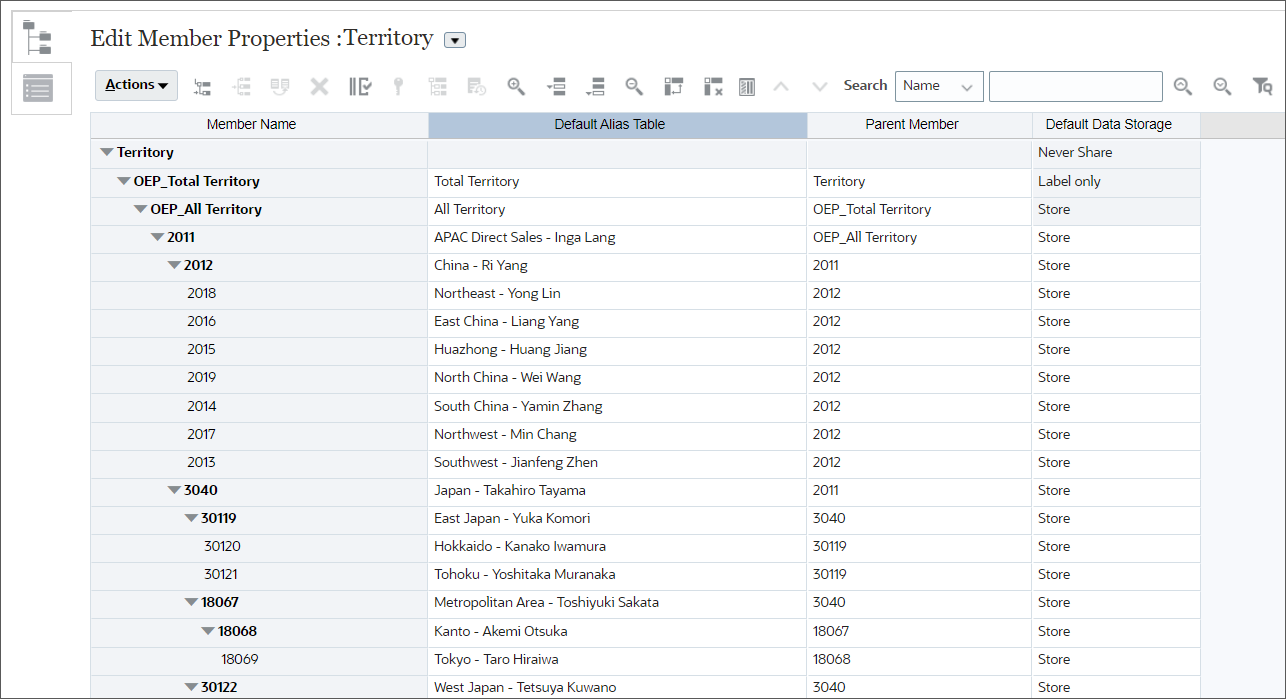
Task: Click the left search magnifier icon
Action: 1183,86
